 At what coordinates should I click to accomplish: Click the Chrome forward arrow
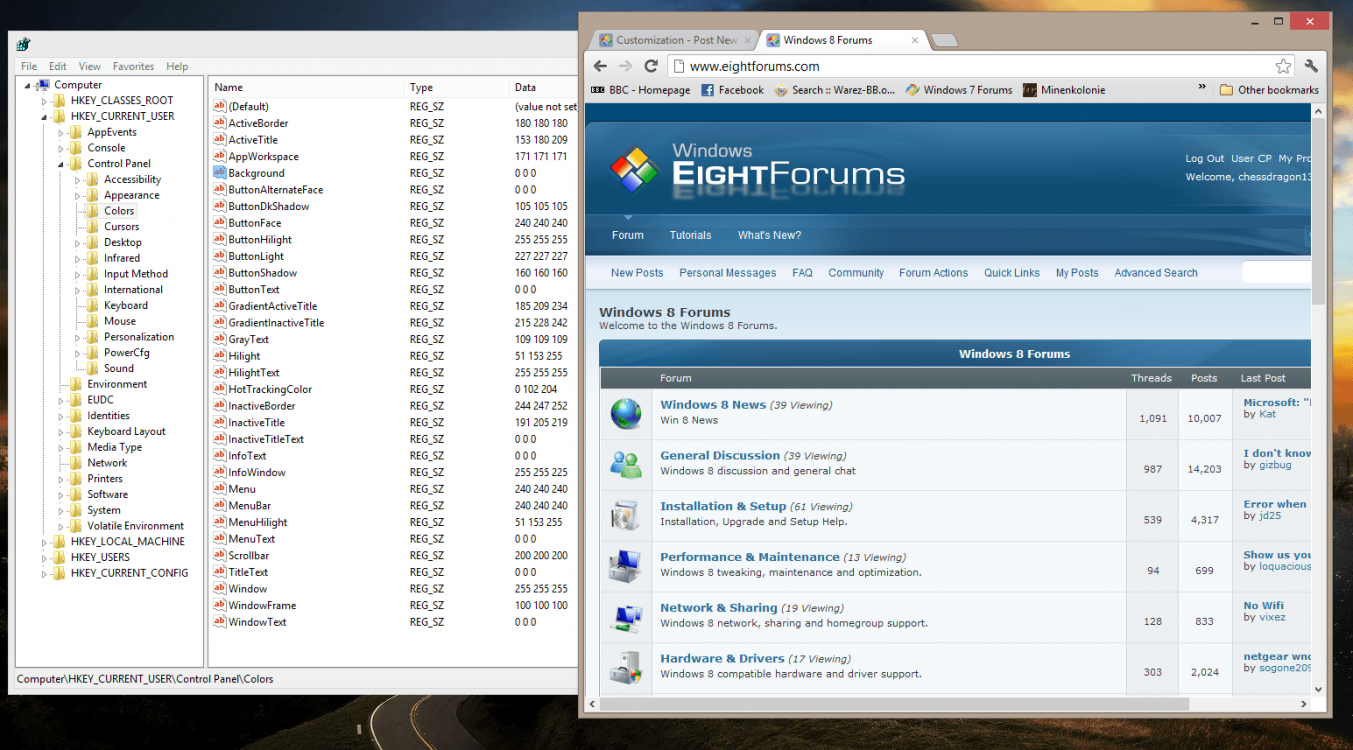(x=625, y=66)
